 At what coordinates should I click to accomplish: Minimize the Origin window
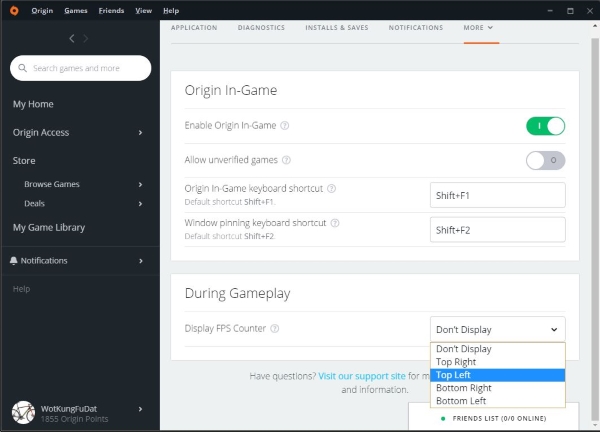pos(550,11)
